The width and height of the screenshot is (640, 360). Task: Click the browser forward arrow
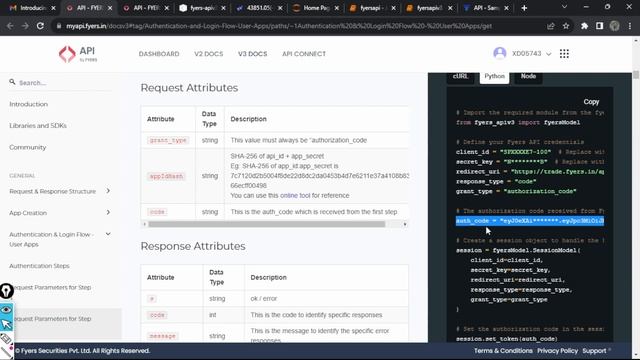pyautogui.click(x=25, y=26)
